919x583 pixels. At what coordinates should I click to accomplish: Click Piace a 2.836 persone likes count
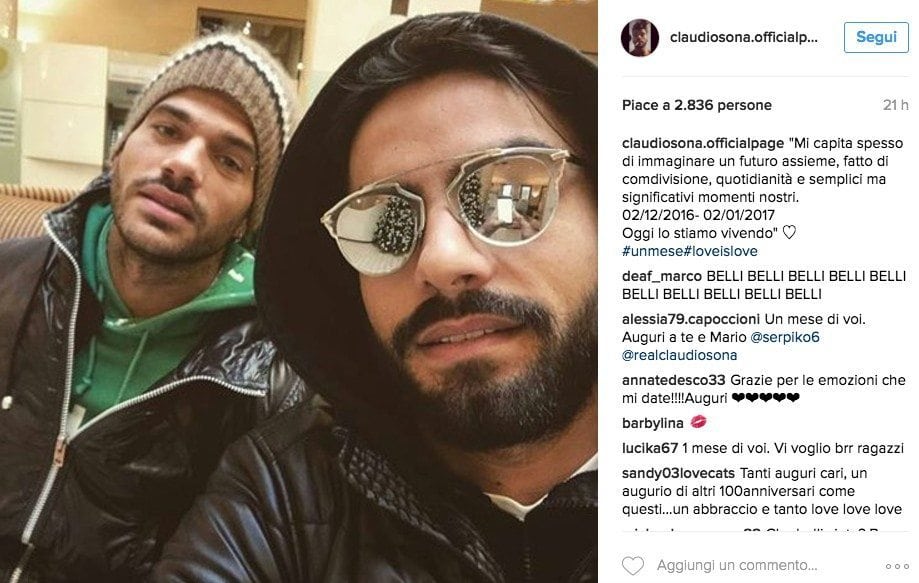pos(697,105)
